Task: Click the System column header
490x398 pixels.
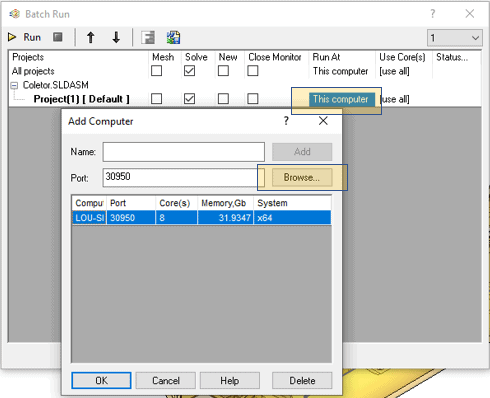Action: pyautogui.click(x=292, y=203)
